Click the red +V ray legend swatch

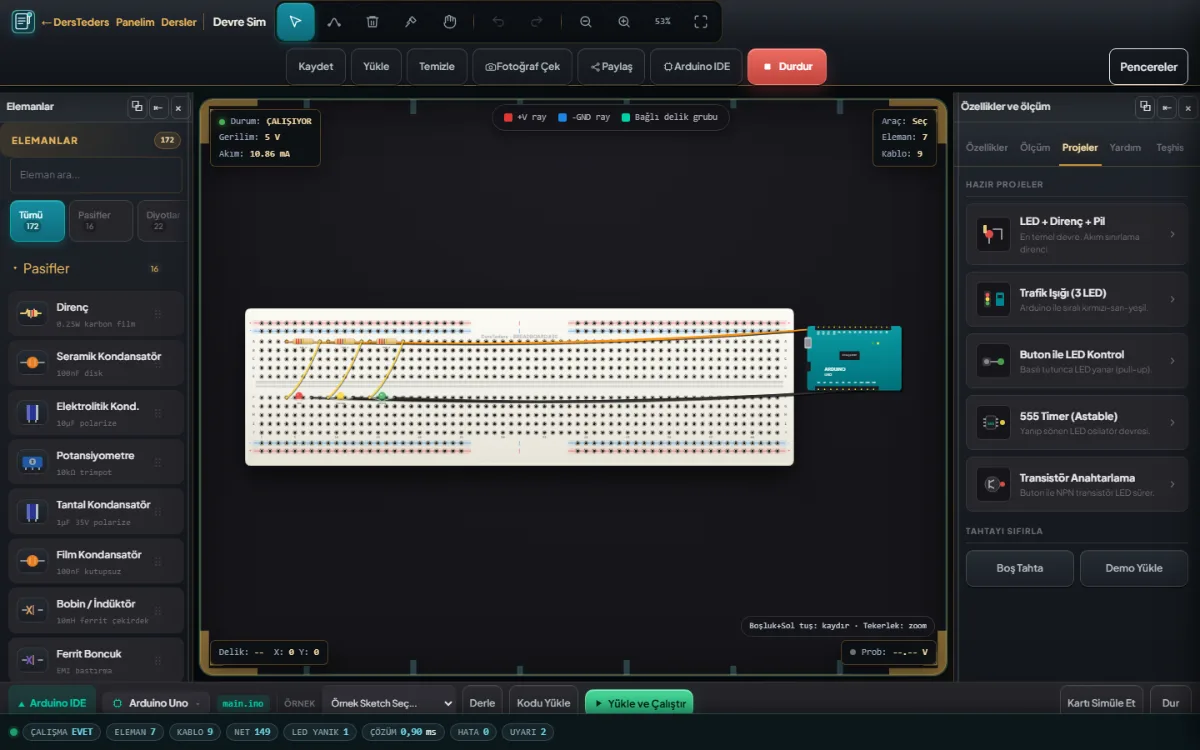[x=508, y=117]
